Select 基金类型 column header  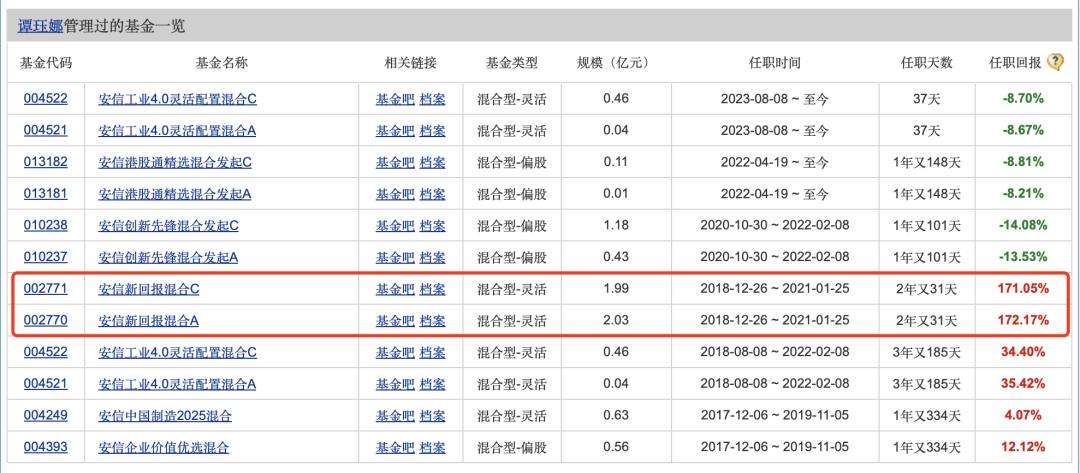[512, 63]
